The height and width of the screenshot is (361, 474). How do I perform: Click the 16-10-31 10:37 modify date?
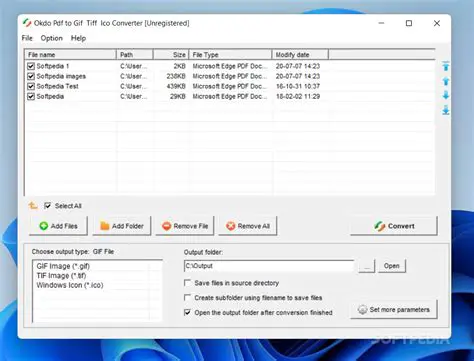click(x=298, y=86)
